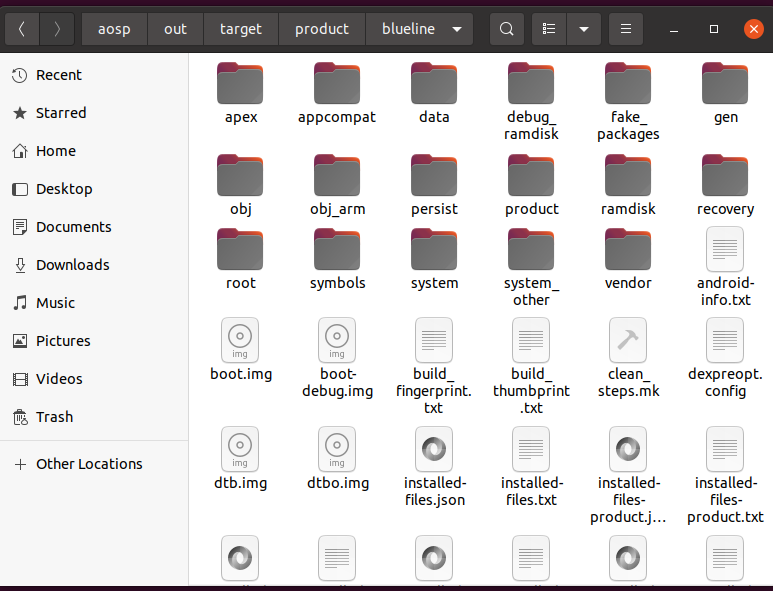The width and height of the screenshot is (773, 591).
Task: Select the installed-files.json file icon
Action: click(x=434, y=448)
